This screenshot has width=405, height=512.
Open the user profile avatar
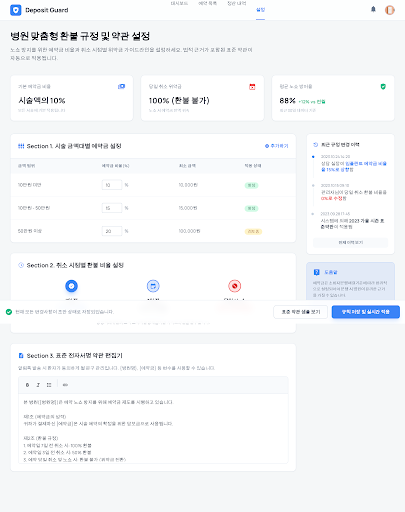390,10
